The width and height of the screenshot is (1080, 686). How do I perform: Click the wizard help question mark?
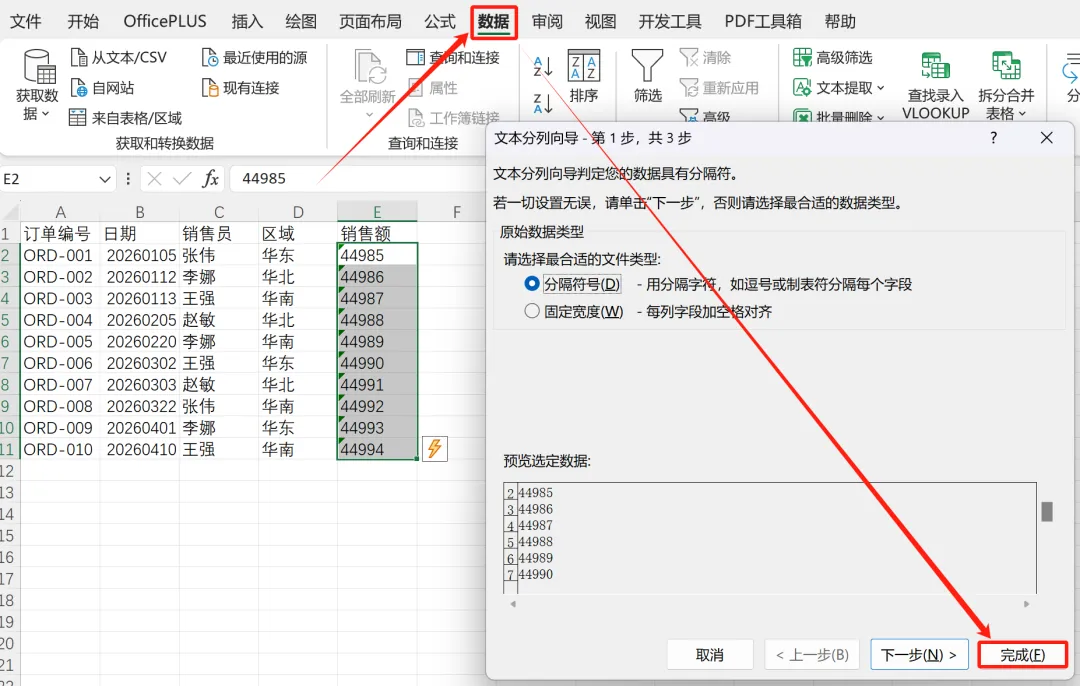[x=993, y=138]
